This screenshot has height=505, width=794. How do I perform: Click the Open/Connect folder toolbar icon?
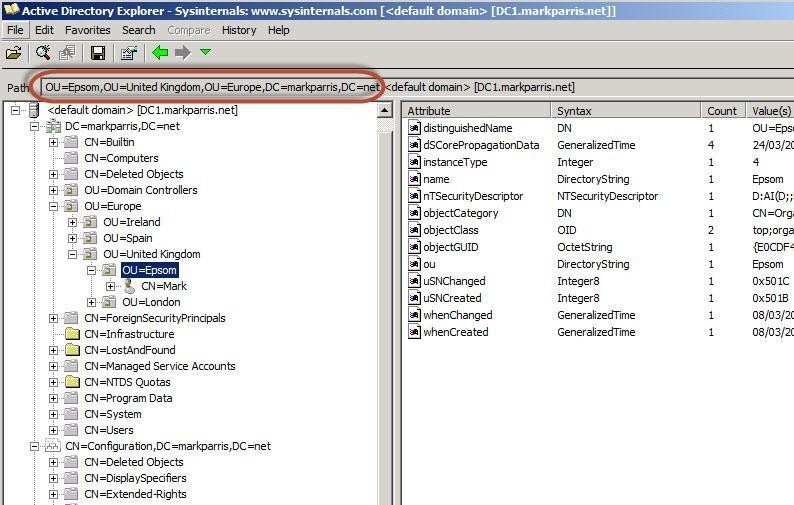[x=14, y=53]
